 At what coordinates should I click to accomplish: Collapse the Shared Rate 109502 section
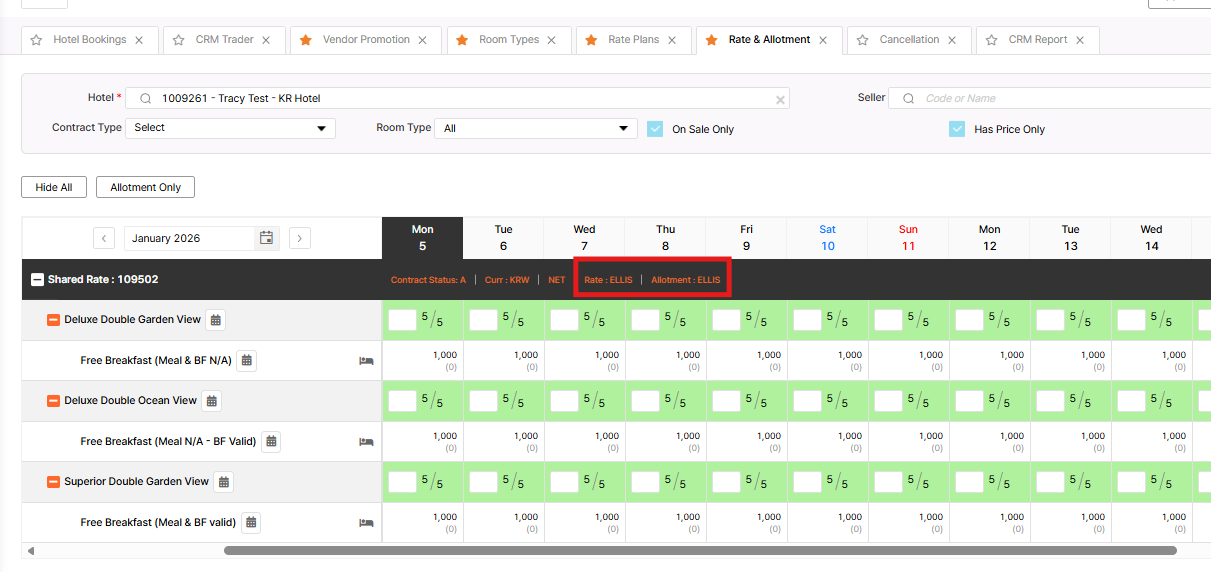pyautogui.click(x=37, y=280)
